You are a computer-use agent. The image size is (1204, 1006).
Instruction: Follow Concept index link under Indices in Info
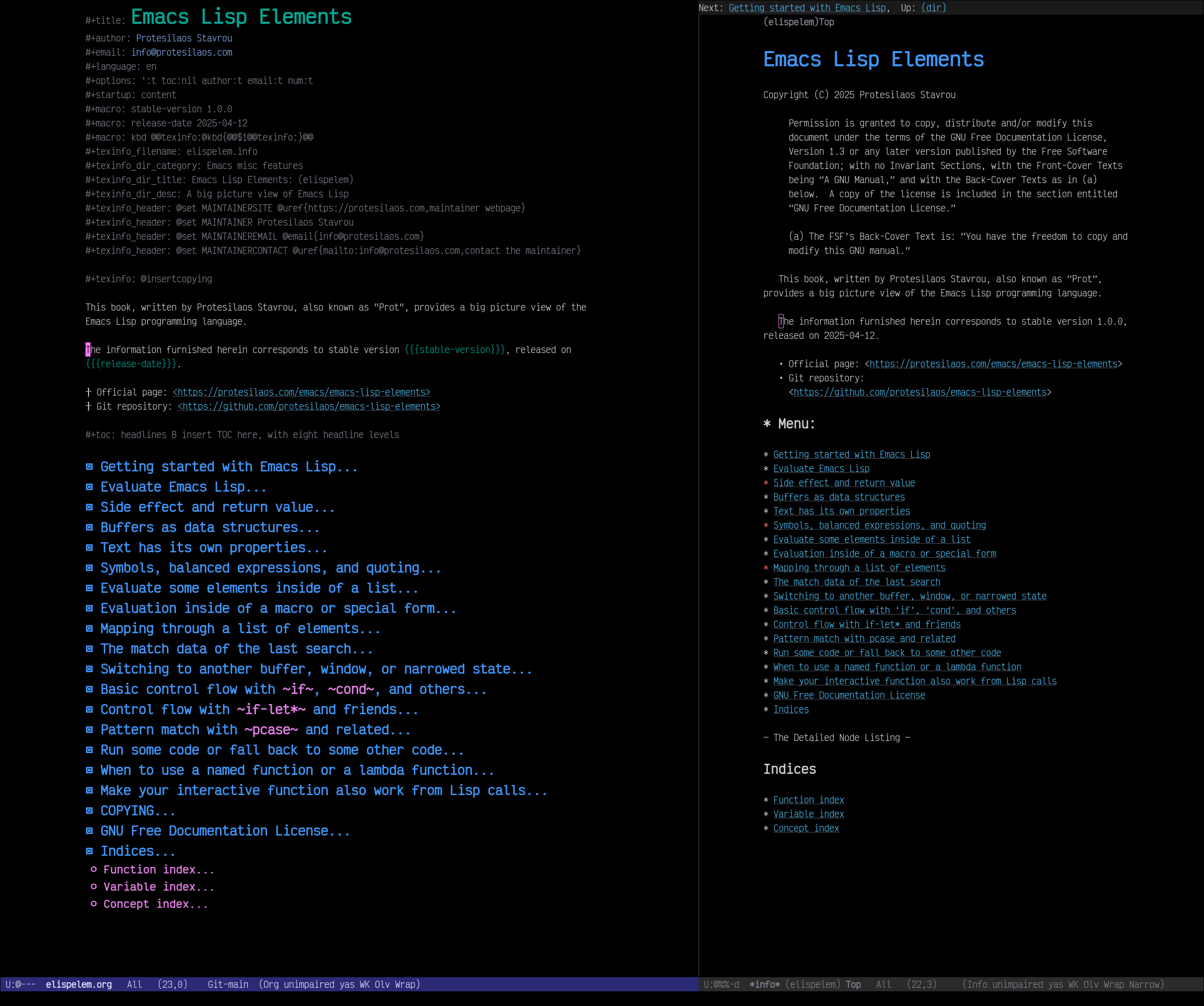[x=805, y=828]
